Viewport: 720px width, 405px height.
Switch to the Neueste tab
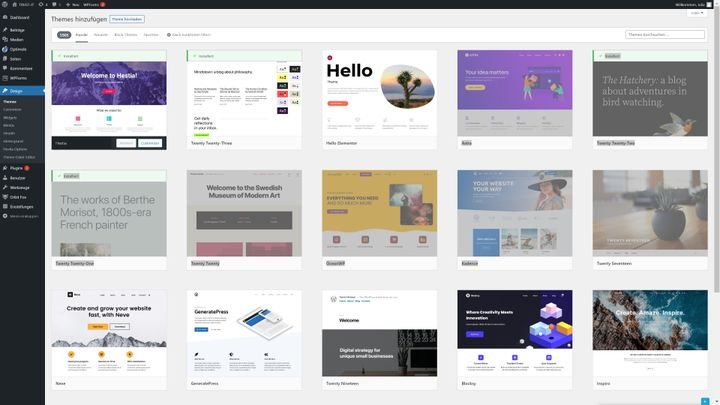tap(101, 34)
